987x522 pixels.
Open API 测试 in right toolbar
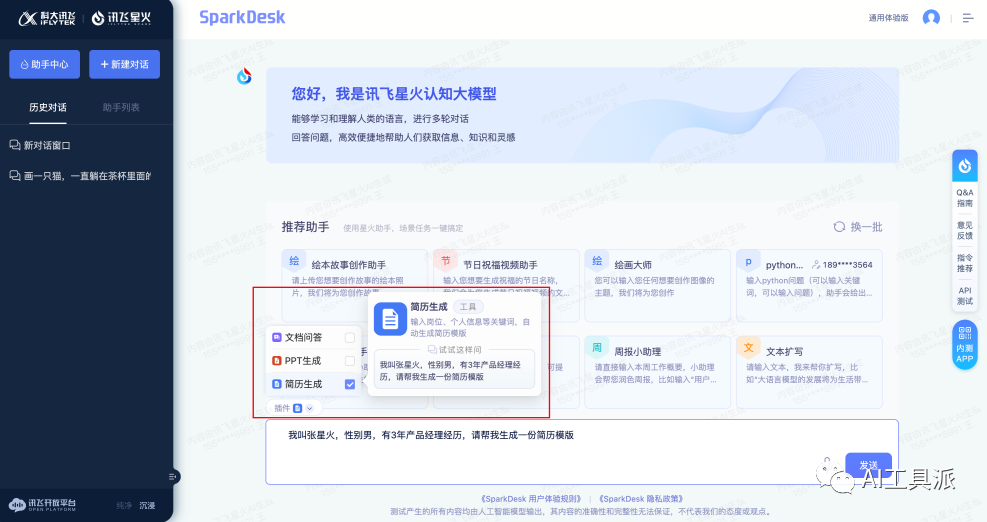click(965, 296)
